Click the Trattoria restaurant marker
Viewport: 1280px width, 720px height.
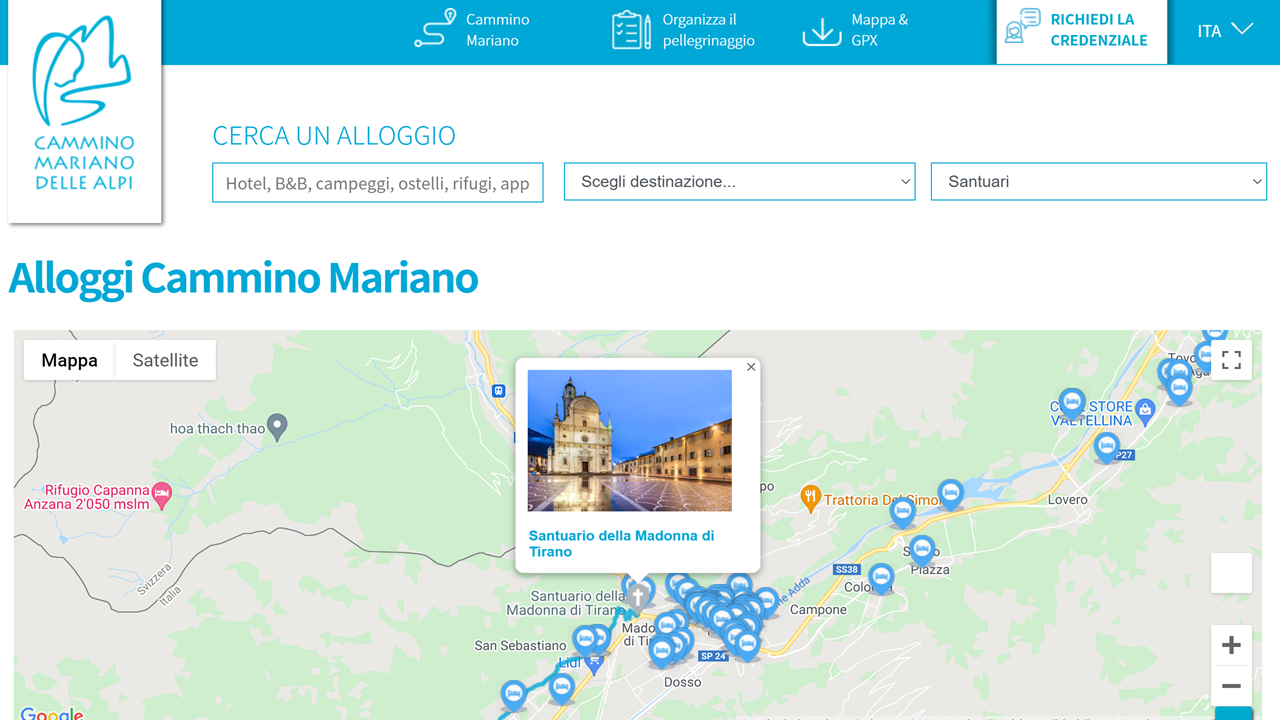[x=810, y=497]
